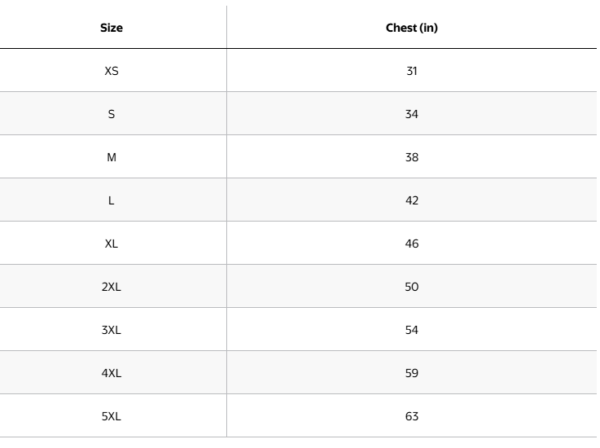
Task: Select the L size cell
Action: pos(112,200)
